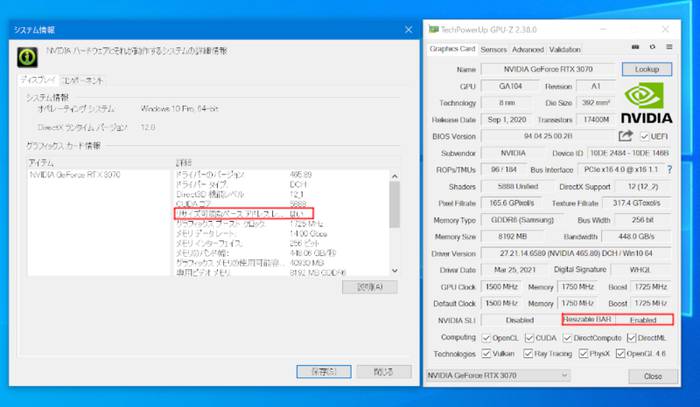Select NVIDIA GeForce RTX 3070 in アイテム list
The width and height of the screenshot is (700, 407).
click(x=75, y=174)
